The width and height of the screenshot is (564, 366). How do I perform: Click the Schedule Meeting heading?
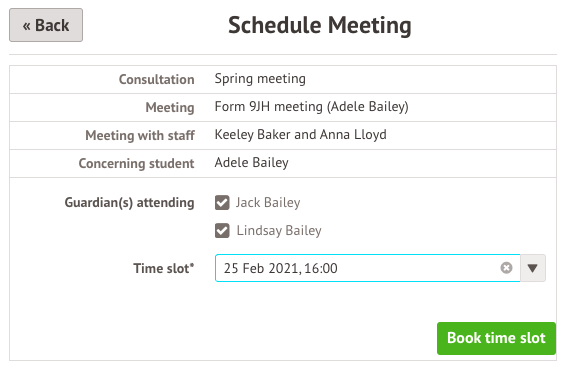pos(319,26)
